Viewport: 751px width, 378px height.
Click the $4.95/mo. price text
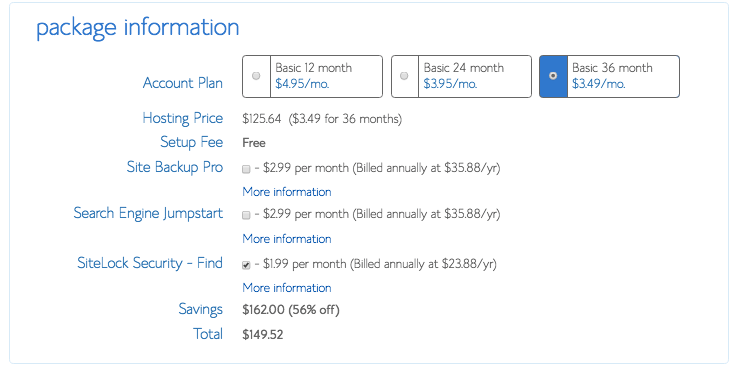click(302, 84)
